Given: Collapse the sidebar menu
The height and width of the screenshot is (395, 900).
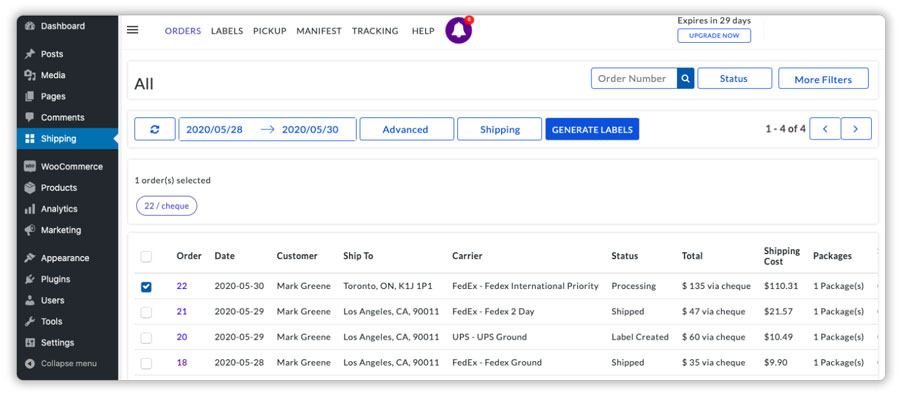Looking at the screenshot, I should [x=67, y=363].
